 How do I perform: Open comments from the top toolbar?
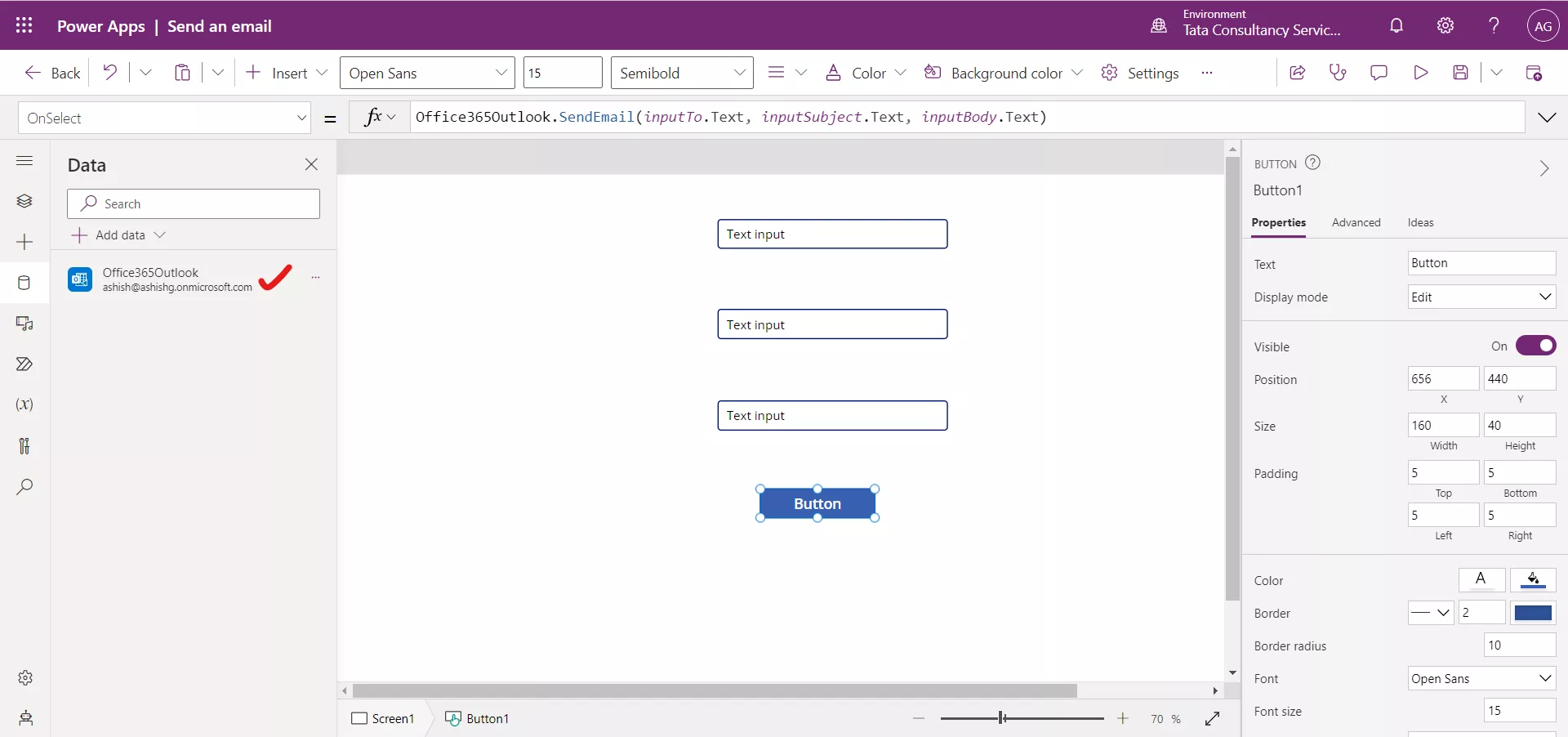[x=1379, y=72]
